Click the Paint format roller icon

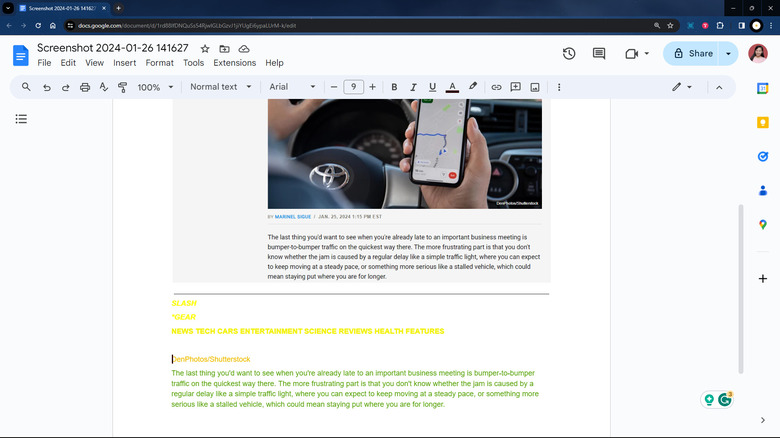pyautogui.click(x=122, y=87)
